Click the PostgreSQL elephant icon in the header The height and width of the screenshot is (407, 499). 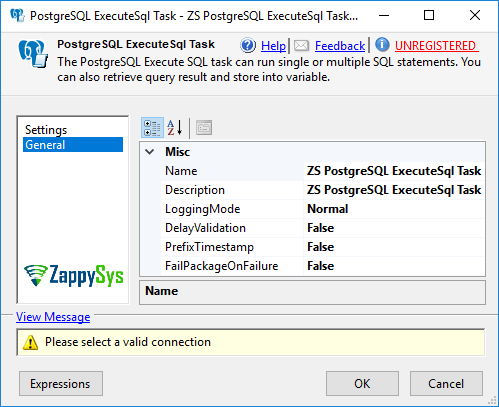(33, 54)
